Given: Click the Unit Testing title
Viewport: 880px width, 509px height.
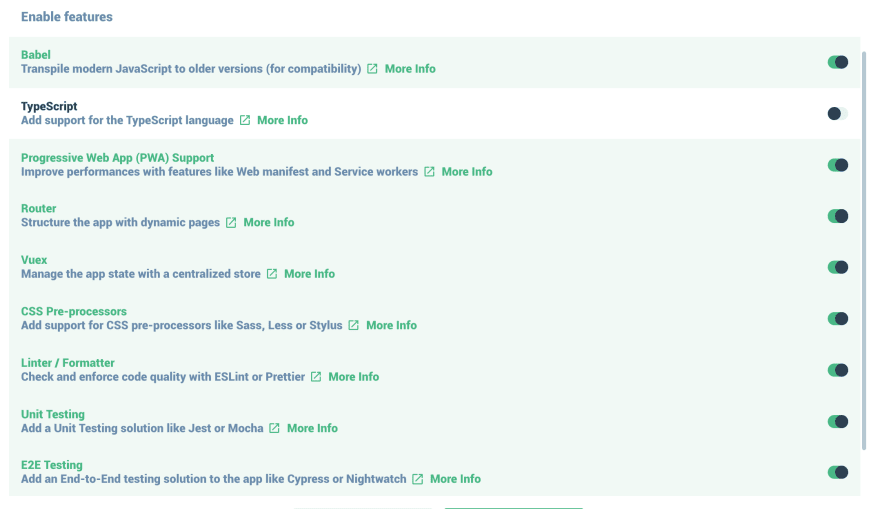Looking at the screenshot, I should (x=53, y=414).
